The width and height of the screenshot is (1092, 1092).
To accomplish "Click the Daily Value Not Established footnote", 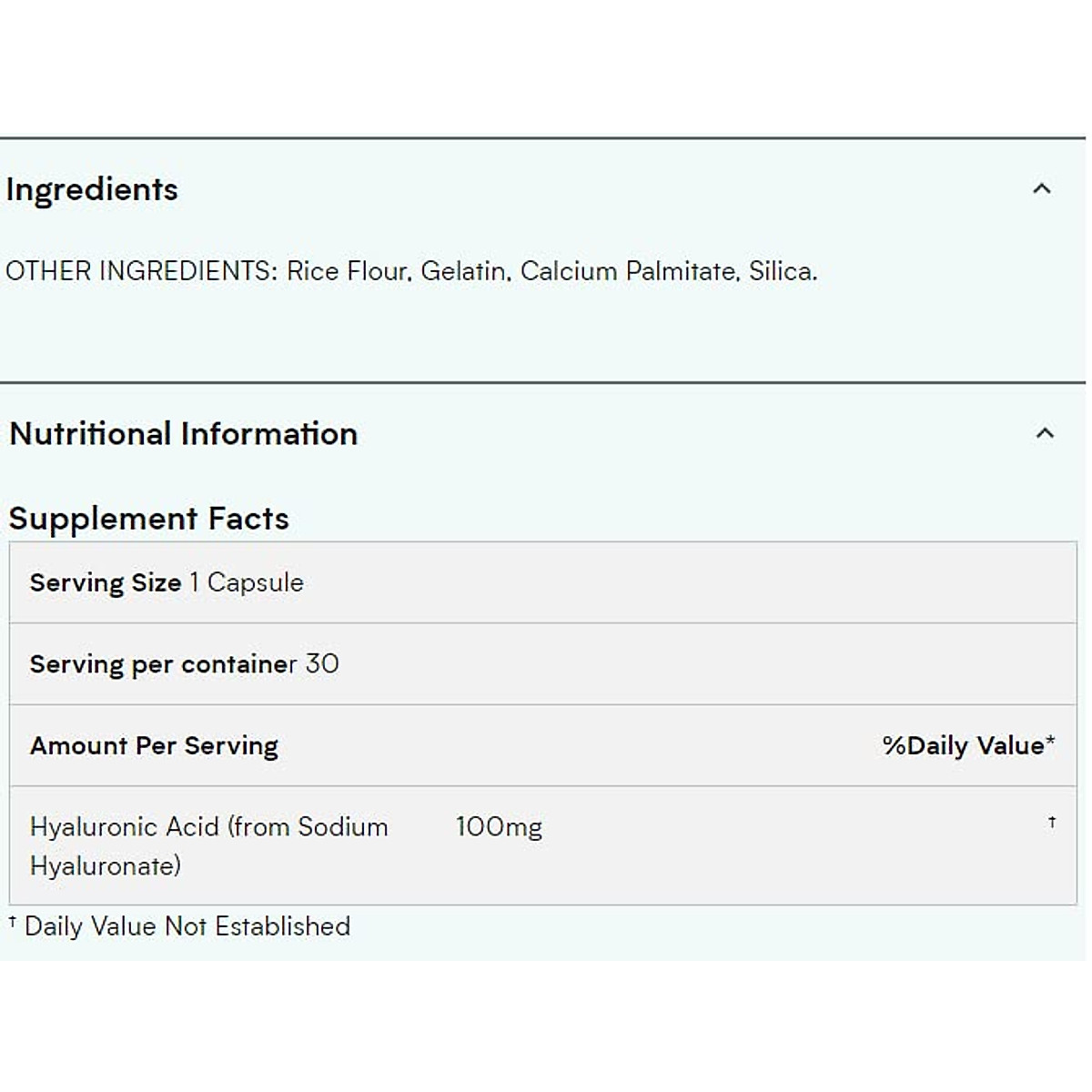I will tap(187, 926).
